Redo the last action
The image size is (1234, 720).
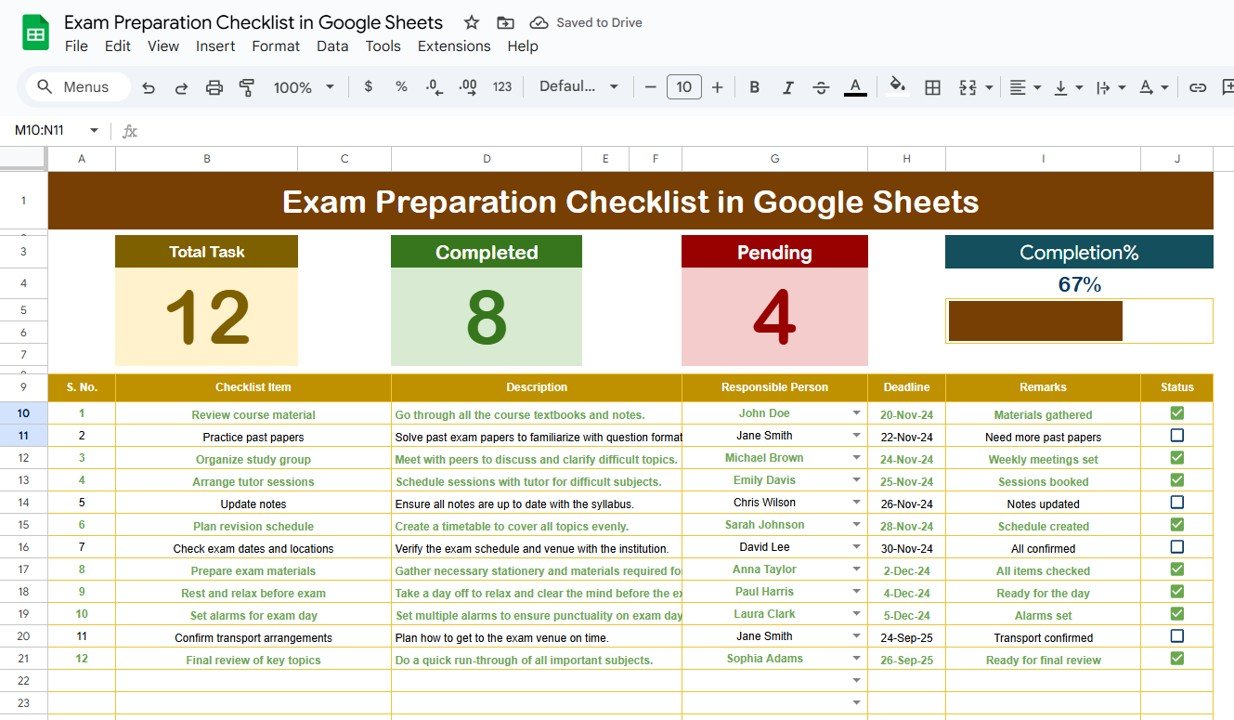(x=181, y=88)
